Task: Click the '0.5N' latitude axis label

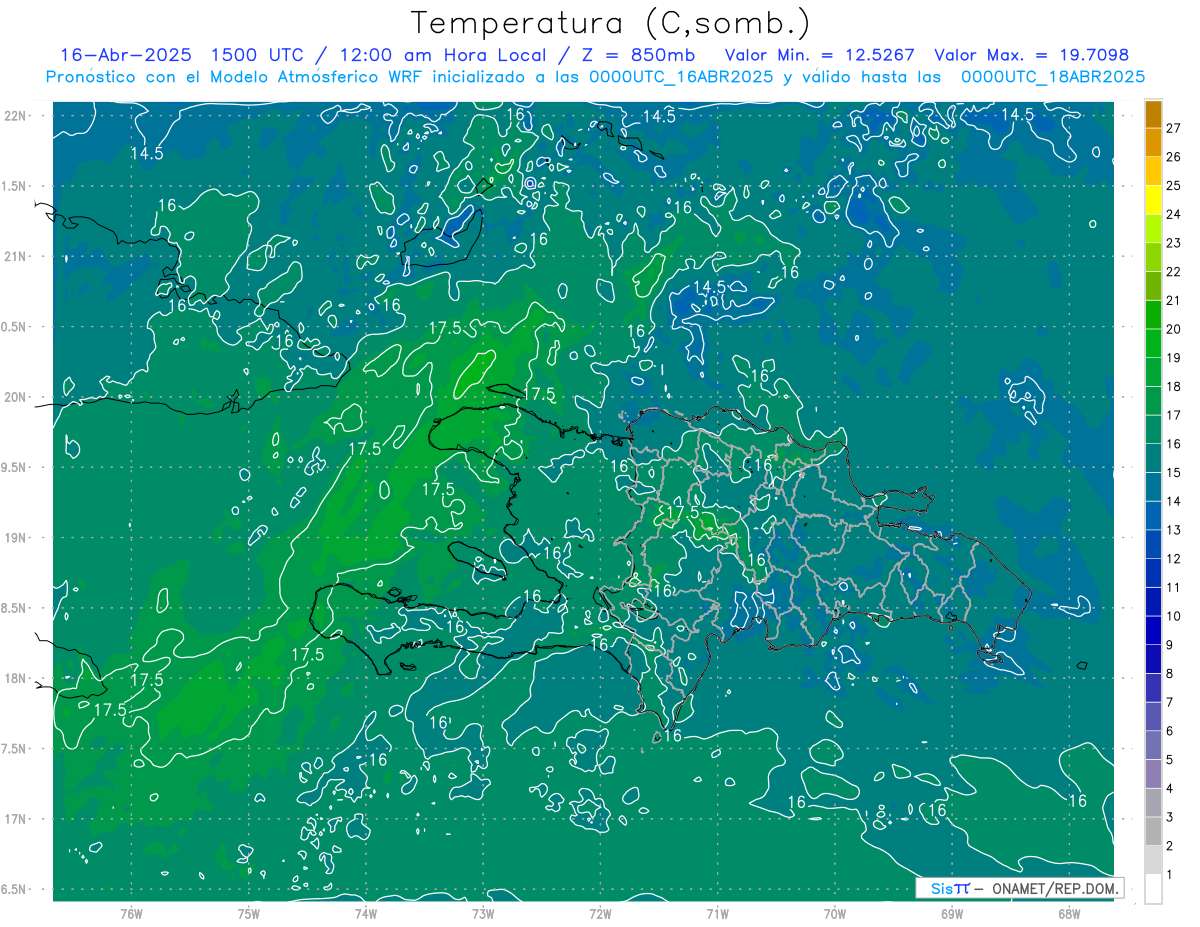Action: pyautogui.click(x=14, y=327)
